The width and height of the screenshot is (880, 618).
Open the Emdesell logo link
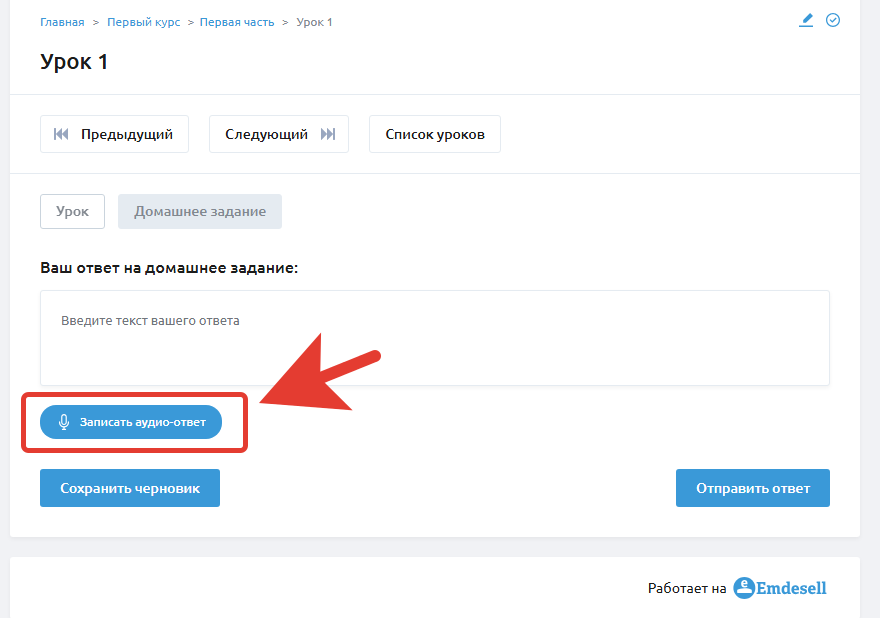[780, 588]
